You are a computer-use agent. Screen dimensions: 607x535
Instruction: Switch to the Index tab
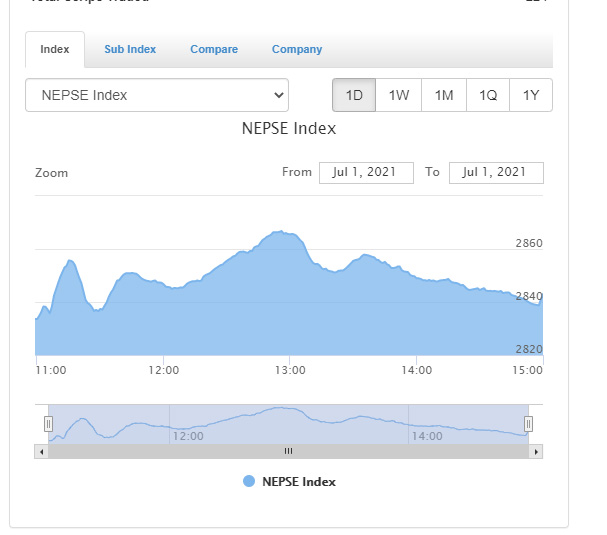(x=55, y=50)
